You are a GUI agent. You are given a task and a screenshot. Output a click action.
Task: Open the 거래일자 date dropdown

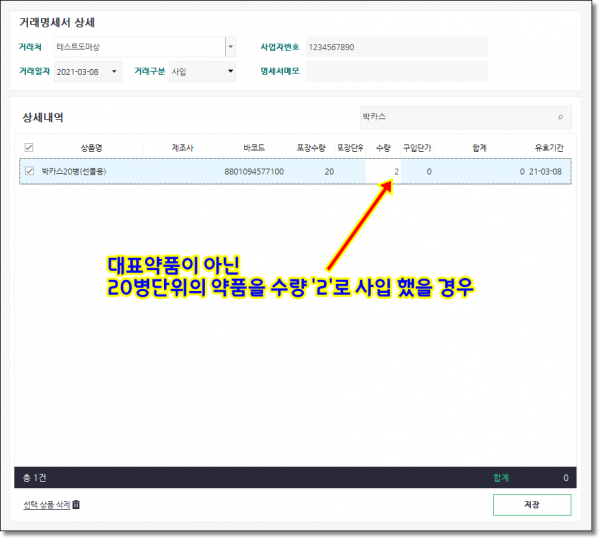[115, 71]
